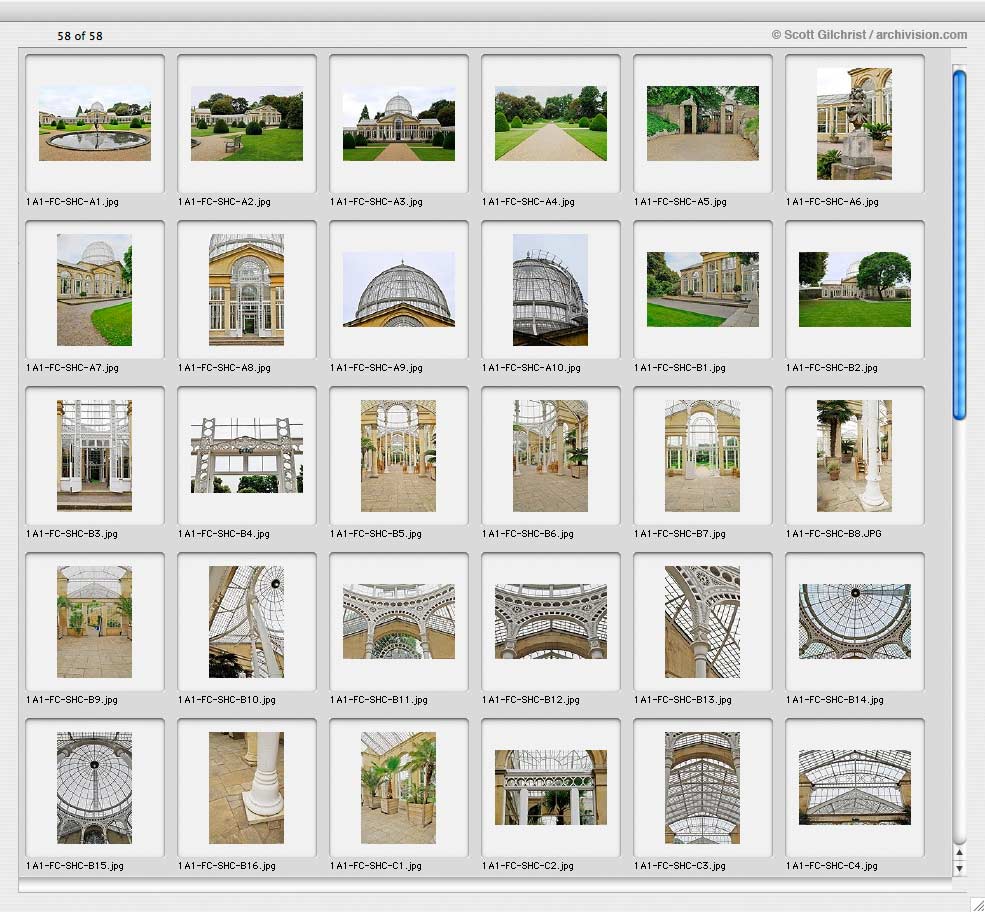Click filename label 1A1-FC-SHC-B11.jpg

click(379, 699)
